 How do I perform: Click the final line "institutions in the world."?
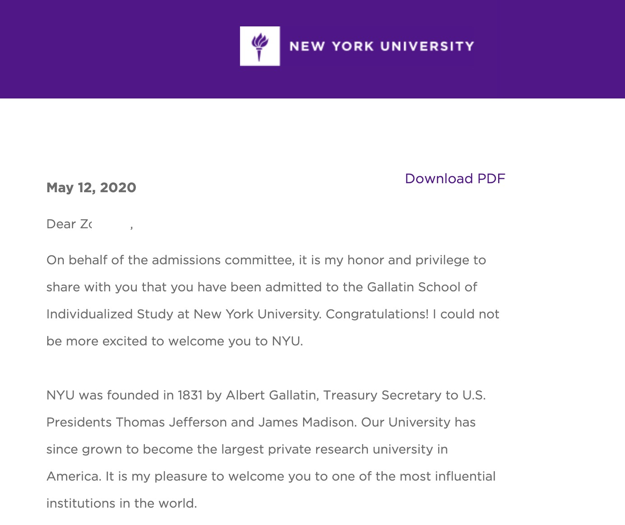tap(121, 503)
